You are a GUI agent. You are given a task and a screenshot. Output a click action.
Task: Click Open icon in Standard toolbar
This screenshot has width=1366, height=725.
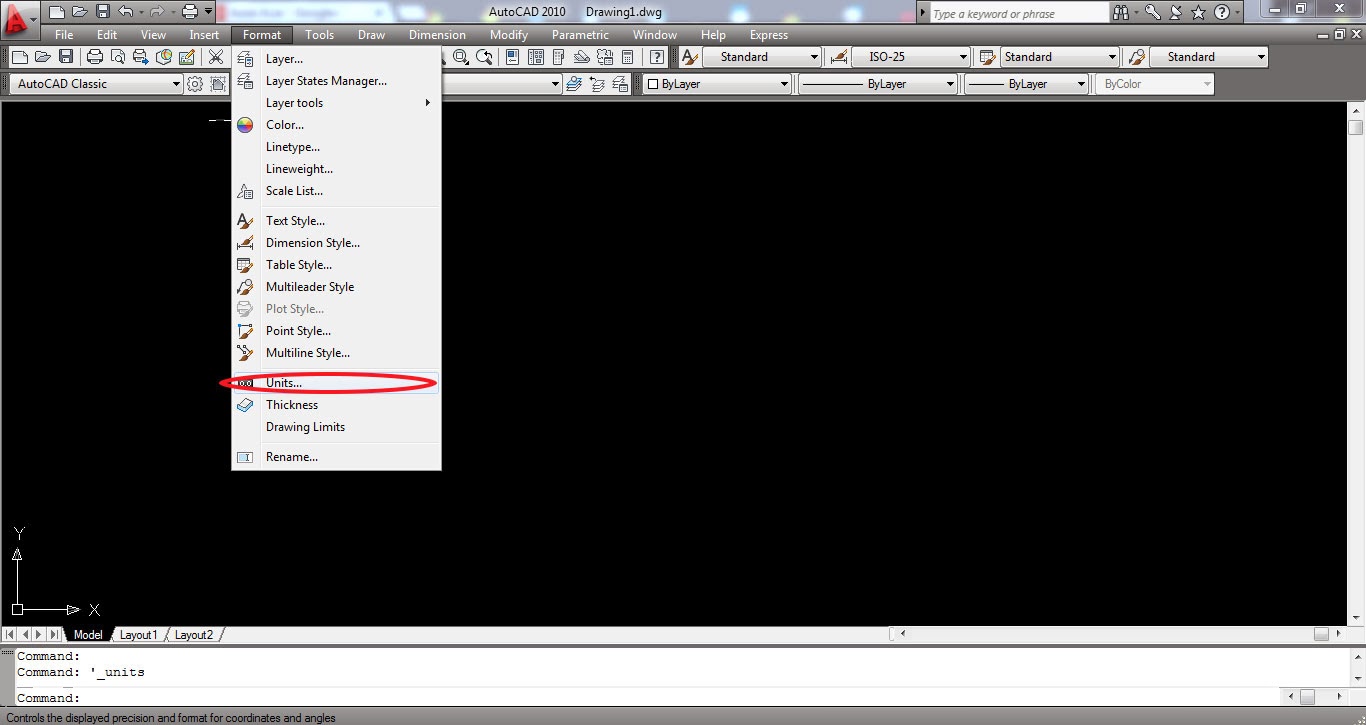click(42, 57)
